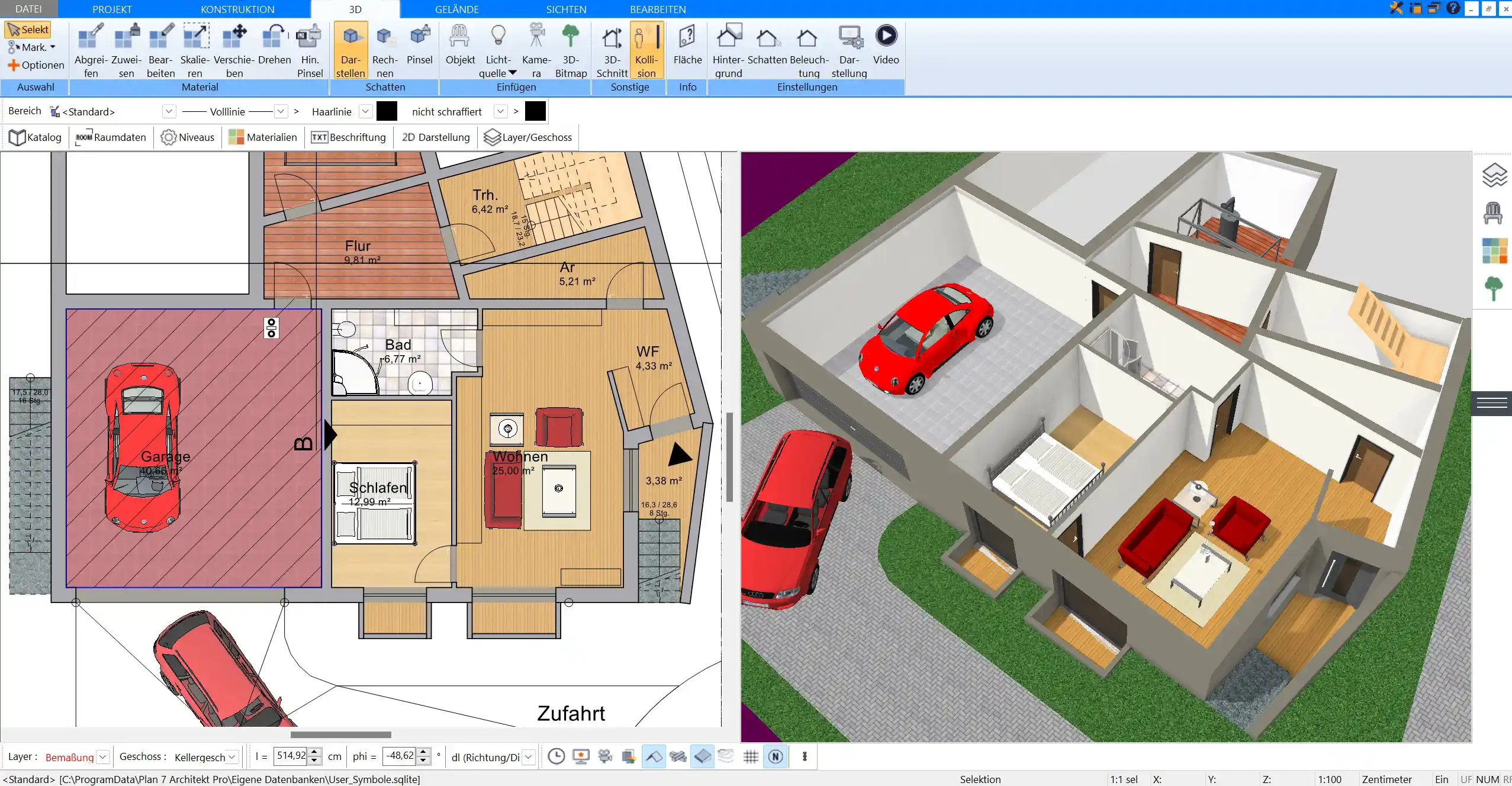Open the Bereich Standard dropdown
The width and height of the screenshot is (1512, 786).
point(169,111)
